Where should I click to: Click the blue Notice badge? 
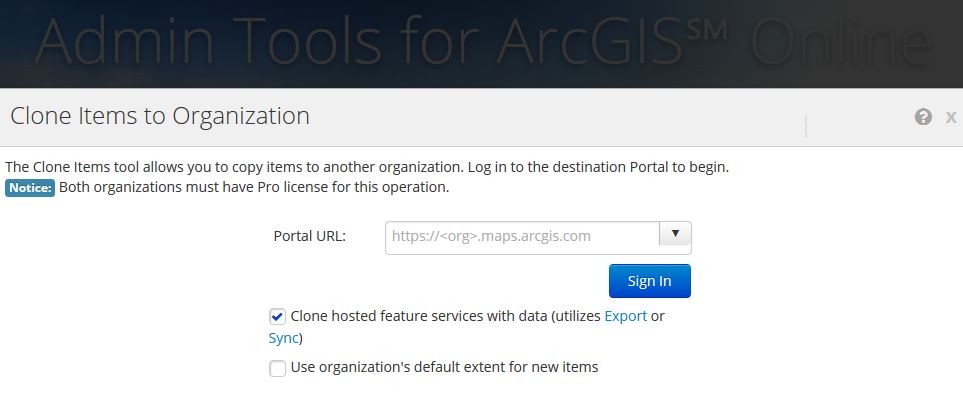pyautogui.click(x=30, y=187)
